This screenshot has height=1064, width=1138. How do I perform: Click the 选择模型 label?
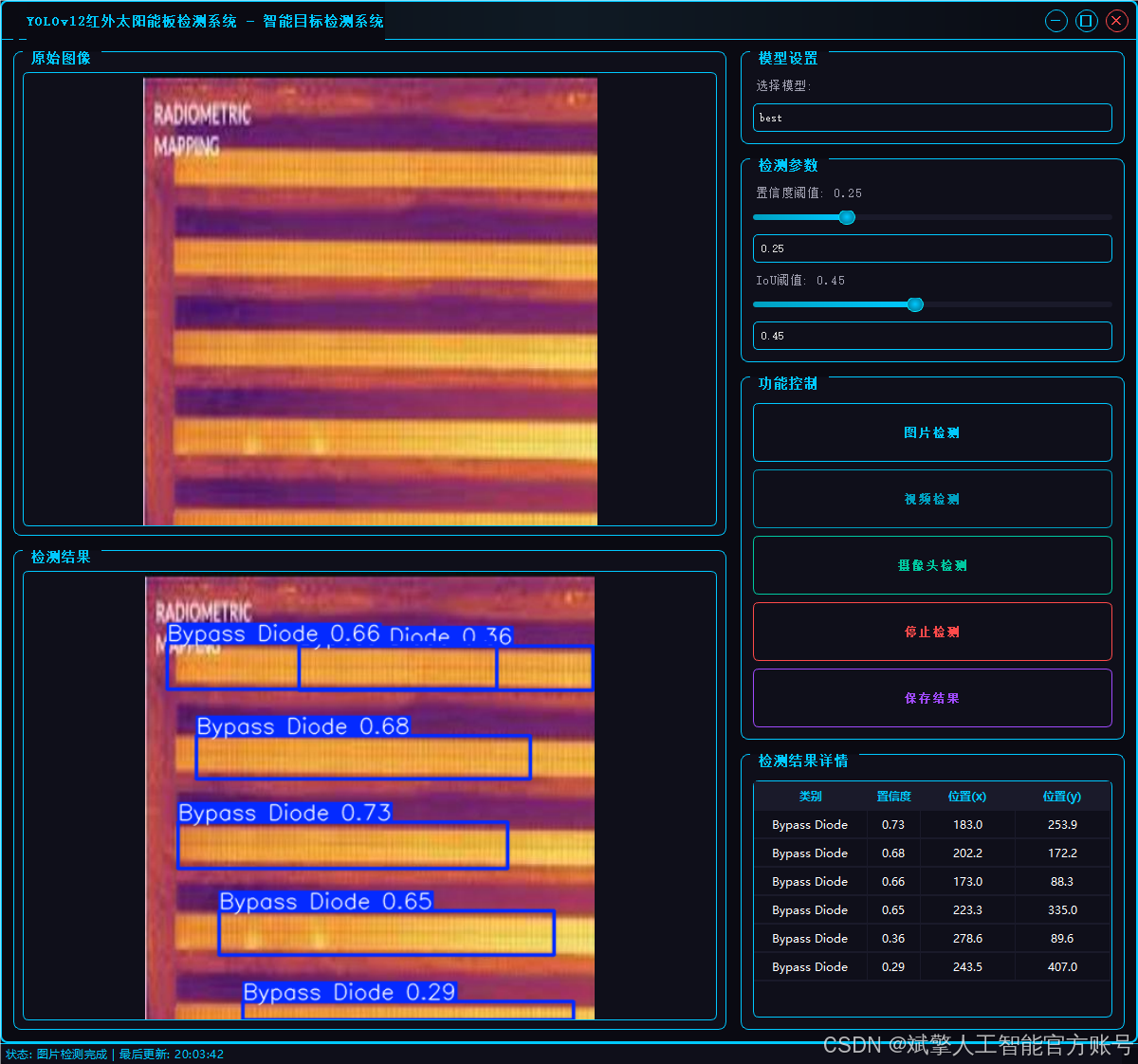tap(783, 85)
